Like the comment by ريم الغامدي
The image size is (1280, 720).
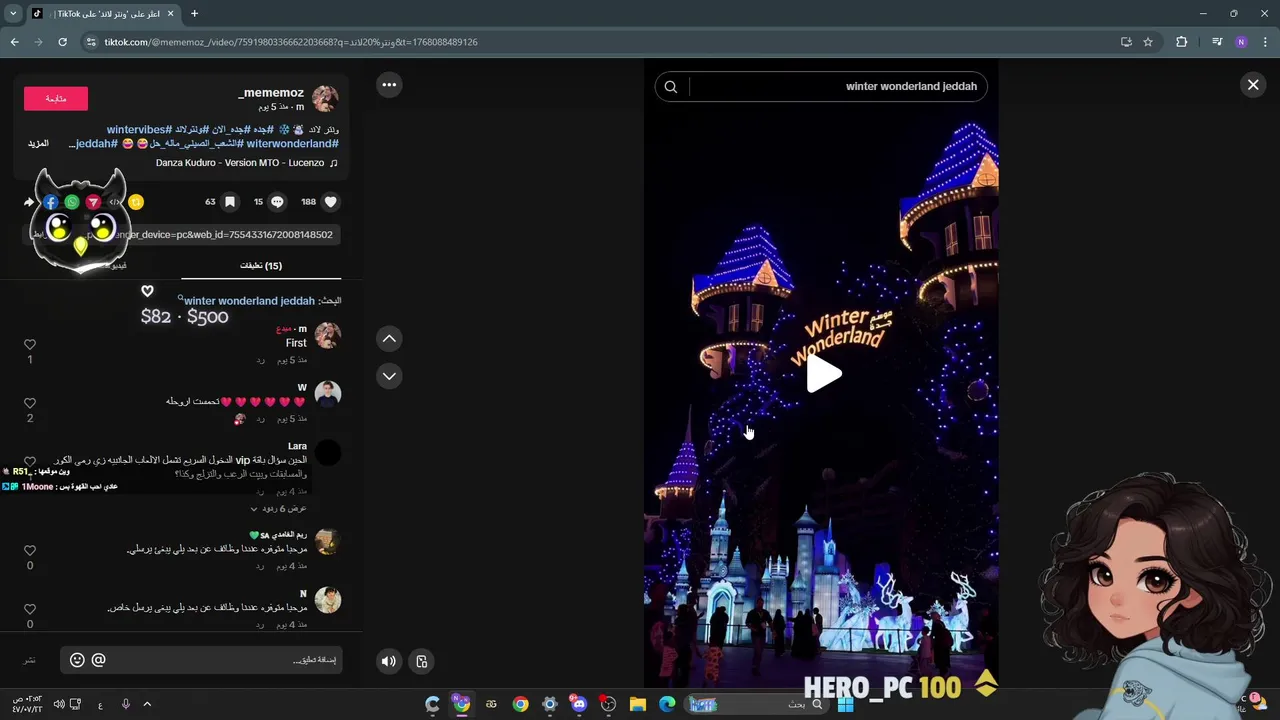(x=30, y=550)
